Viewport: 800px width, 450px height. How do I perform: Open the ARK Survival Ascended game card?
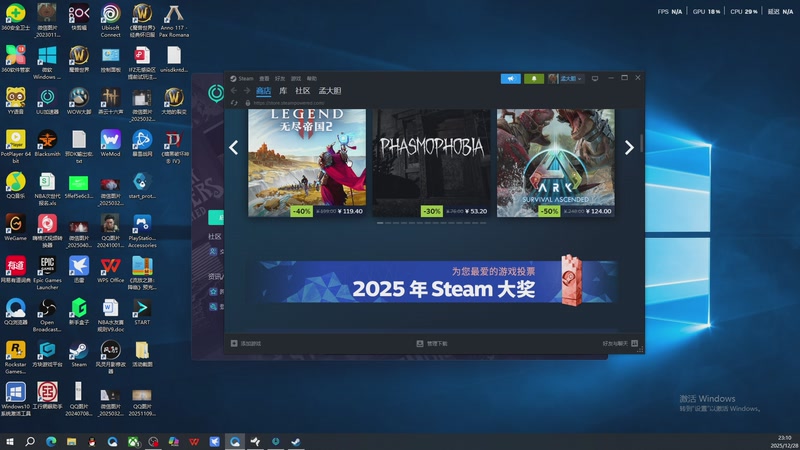click(x=556, y=163)
